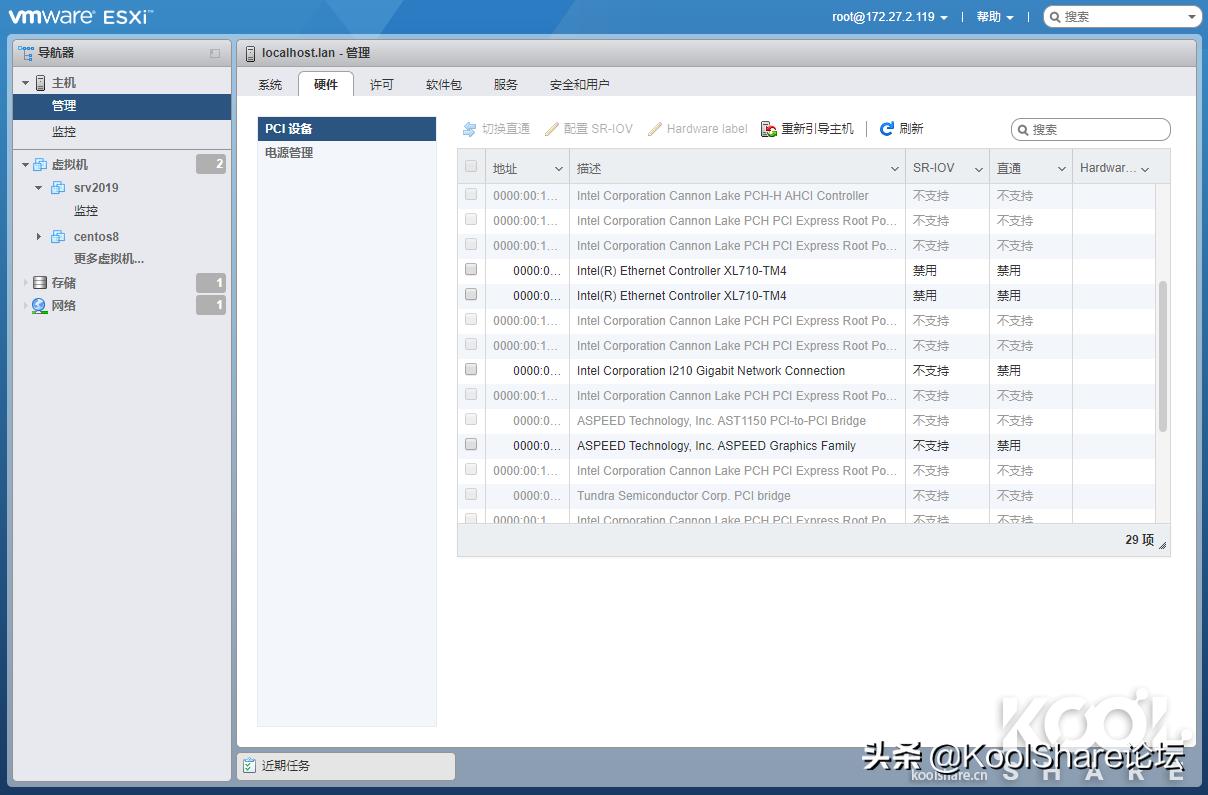Check the checkbox for Intel XL710-TM4 controller row
1208x795 pixels.
point(470,269)
